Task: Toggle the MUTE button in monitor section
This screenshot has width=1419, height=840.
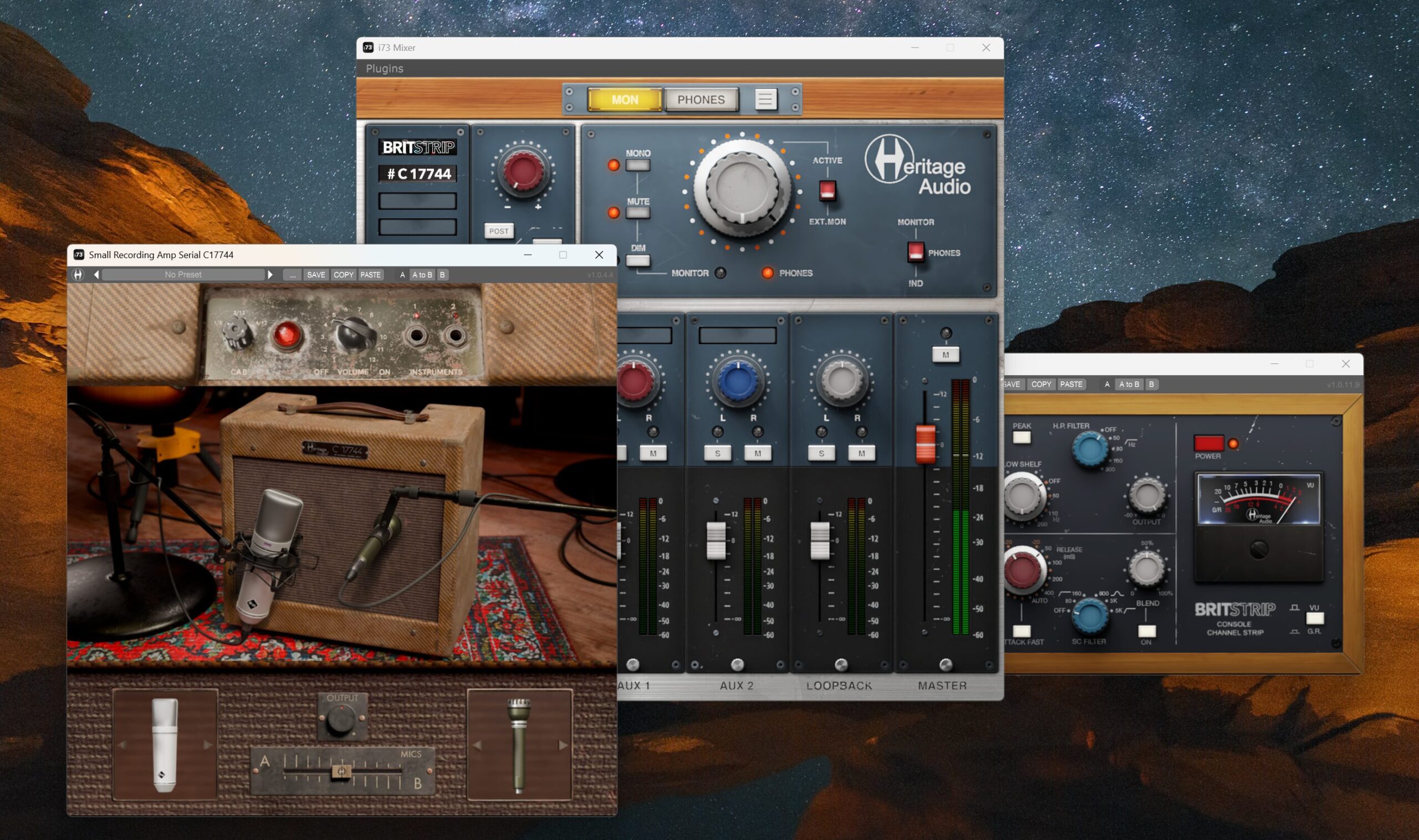Action: [x=637, y=213]
